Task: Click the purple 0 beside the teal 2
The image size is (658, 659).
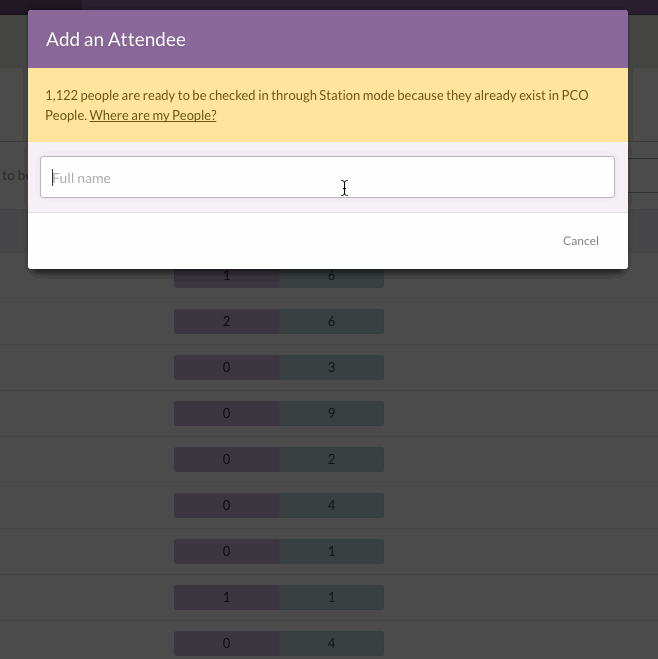Action: pyautogui.click(x=227, y=460)
